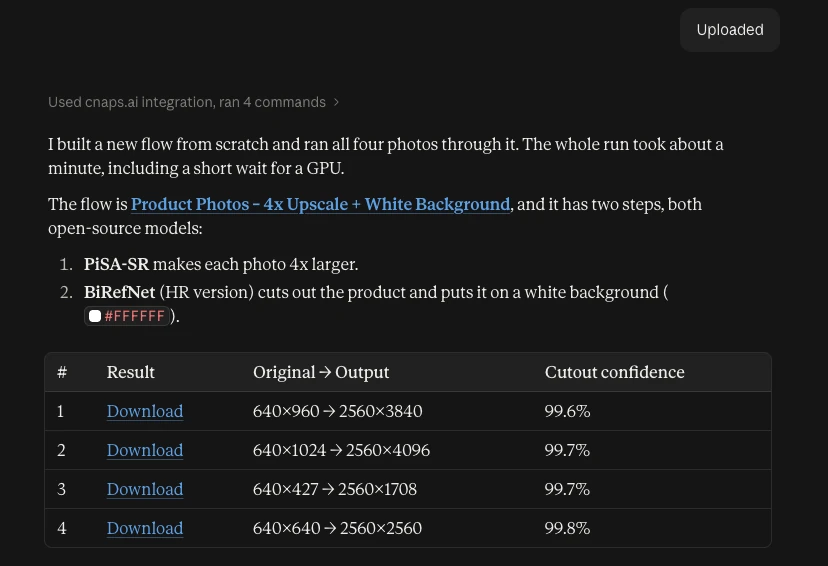The height and width of the screenshot is (566, 828).
Task: Download result for row 1
Action: tap(145, 411)
